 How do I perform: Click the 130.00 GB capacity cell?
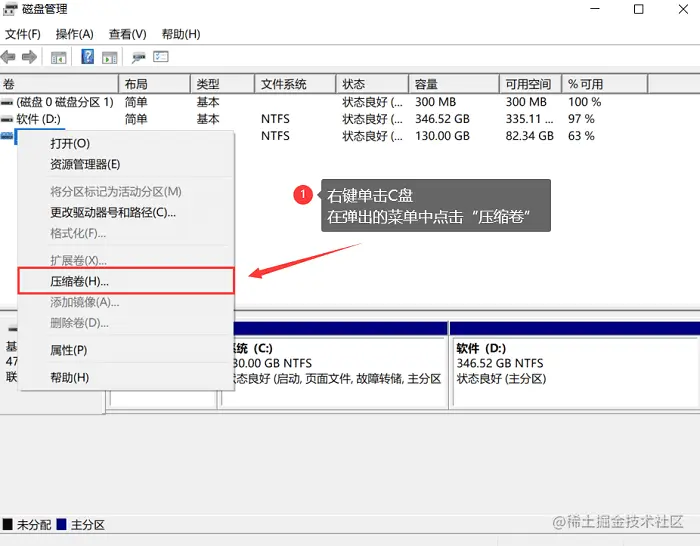[442, 136]
